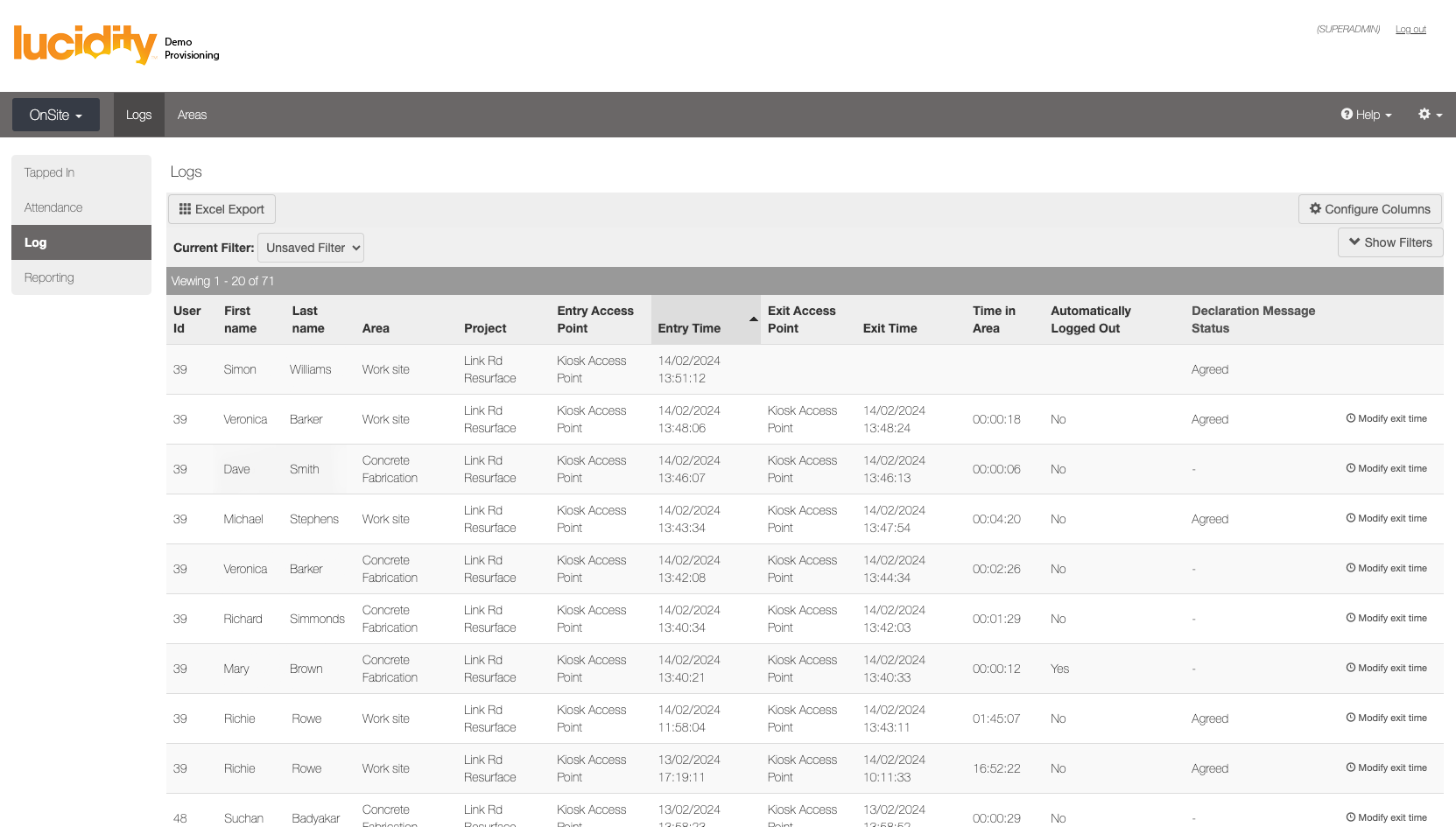Go to Attendance in the sidebar
Viewport: 1456px width, 827px height.
[x=53, y=207]
